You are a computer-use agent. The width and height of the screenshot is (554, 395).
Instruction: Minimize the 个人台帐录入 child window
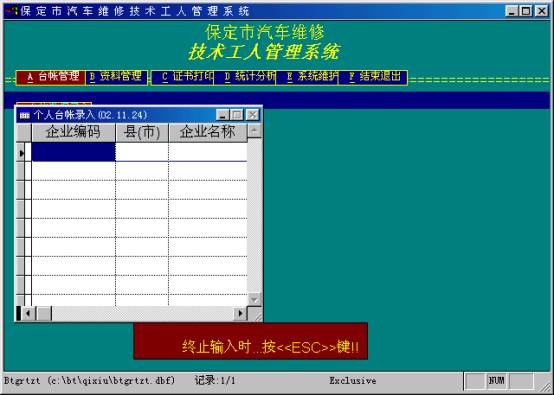[223, 115]
